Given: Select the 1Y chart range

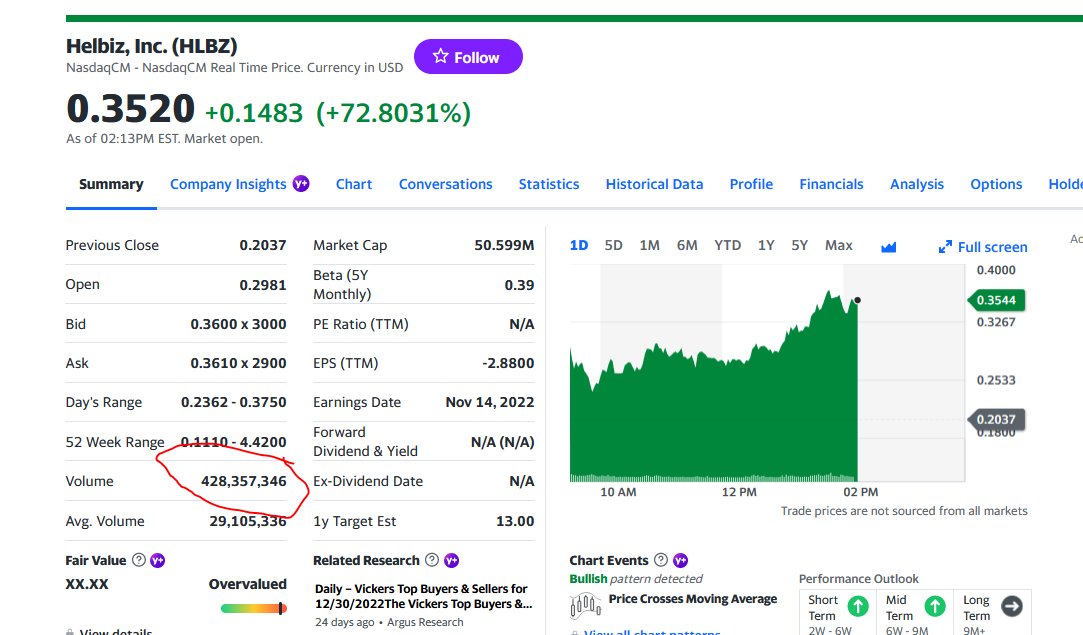Looking at the screenshot, I should 766,245.
